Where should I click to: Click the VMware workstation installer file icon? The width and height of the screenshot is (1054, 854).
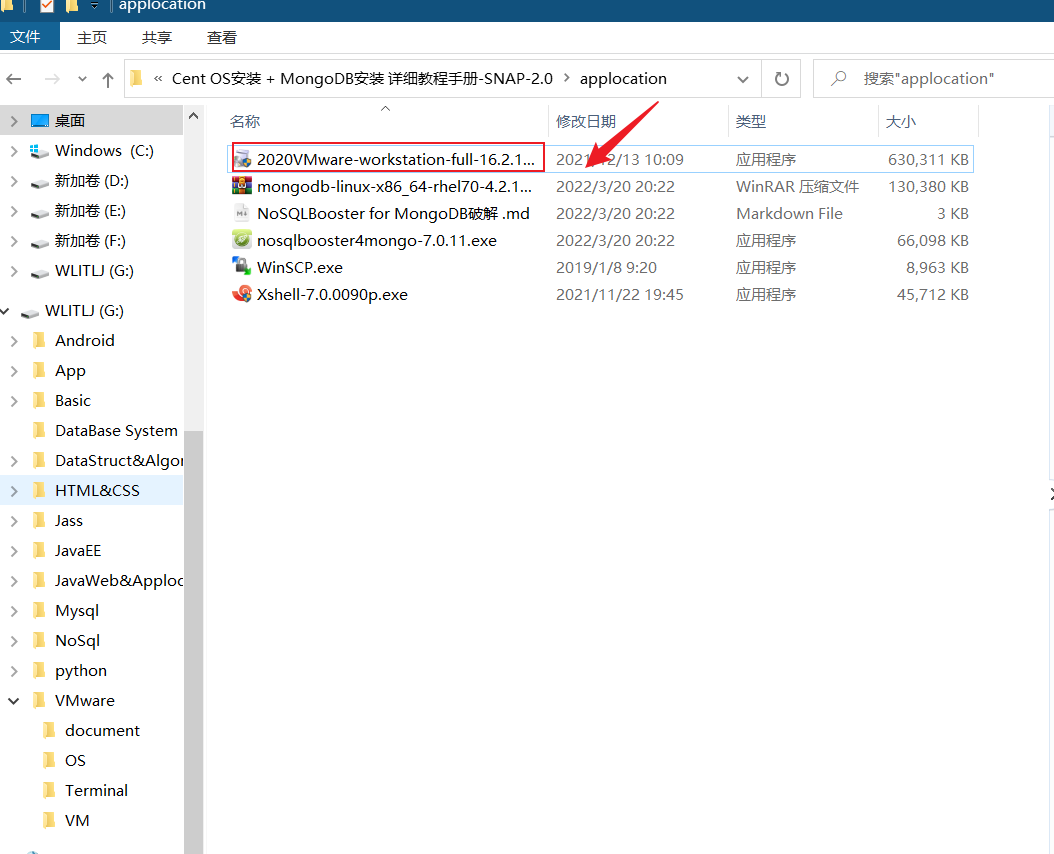tap(242, 159)
